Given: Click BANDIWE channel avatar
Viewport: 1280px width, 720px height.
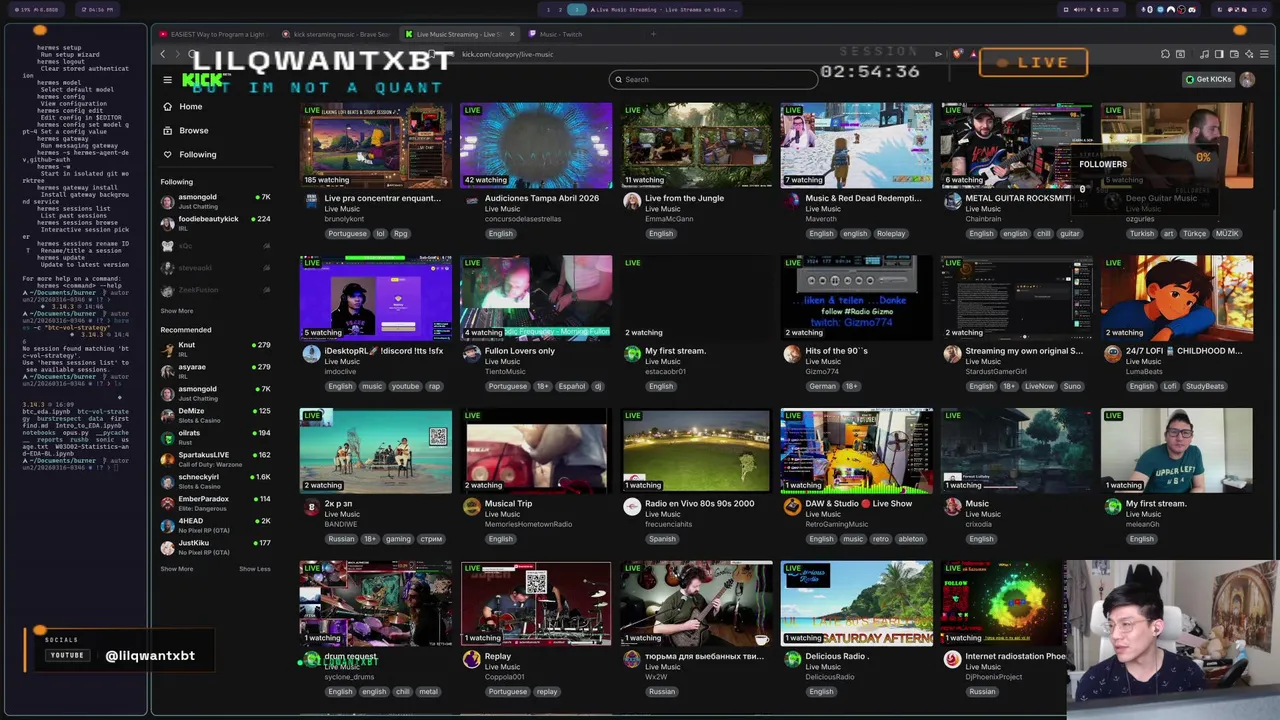Looking at the screenshot, I should click(x=312, y=506).
